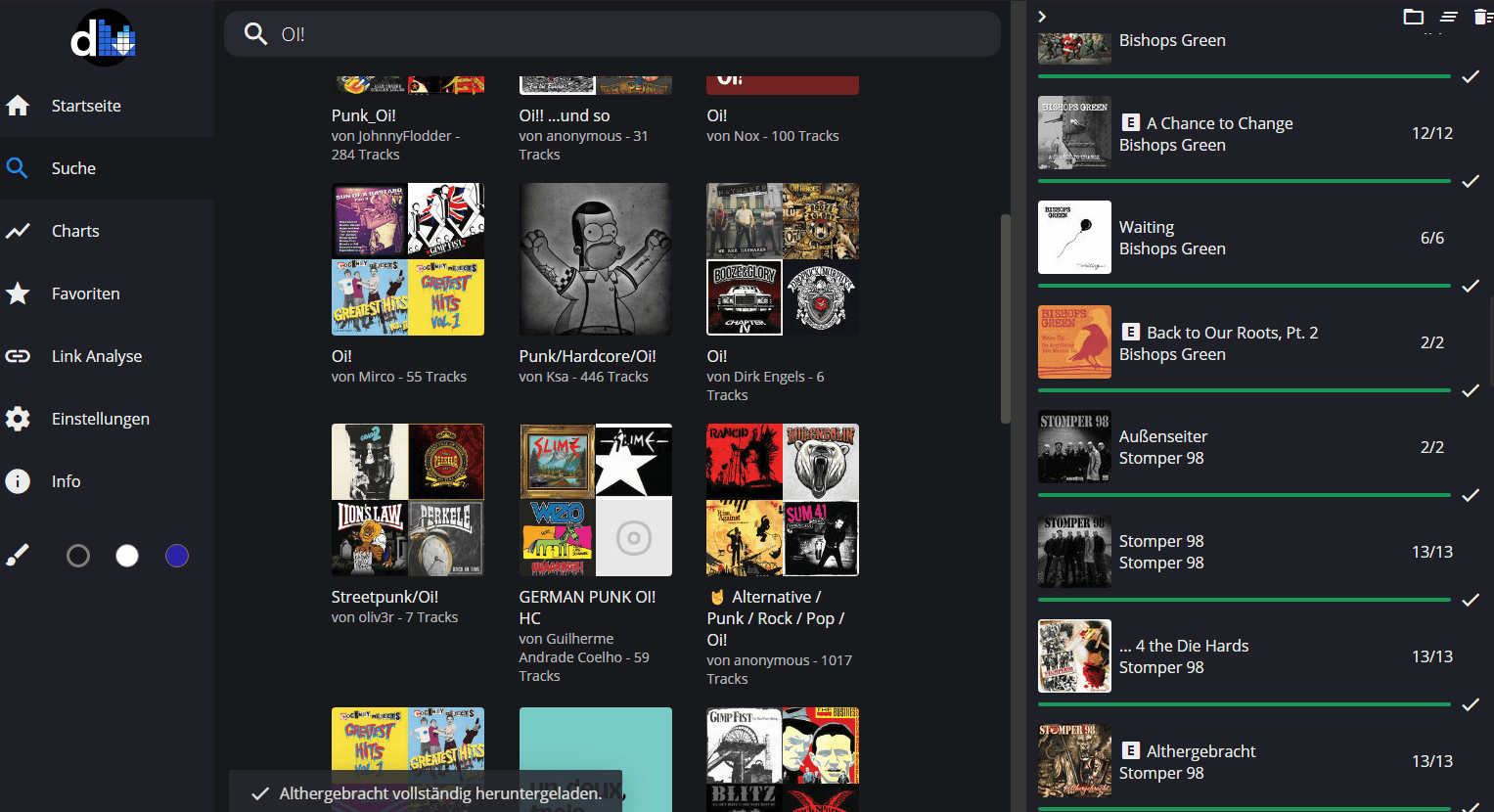Click 'von Mirco - 55 Tracks' text
The image size is (1494, 812).
pyautogui.click(x=399, y=377)
